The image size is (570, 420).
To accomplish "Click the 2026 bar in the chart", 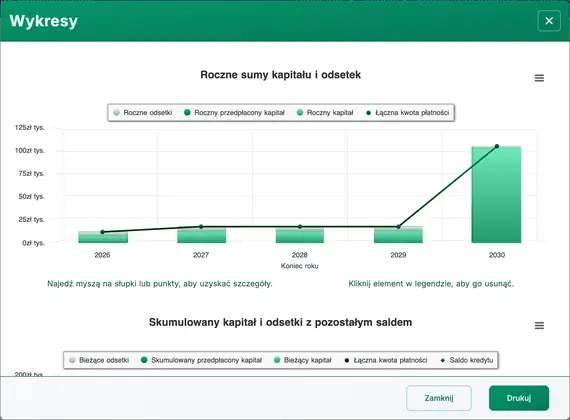I will 103,237.
